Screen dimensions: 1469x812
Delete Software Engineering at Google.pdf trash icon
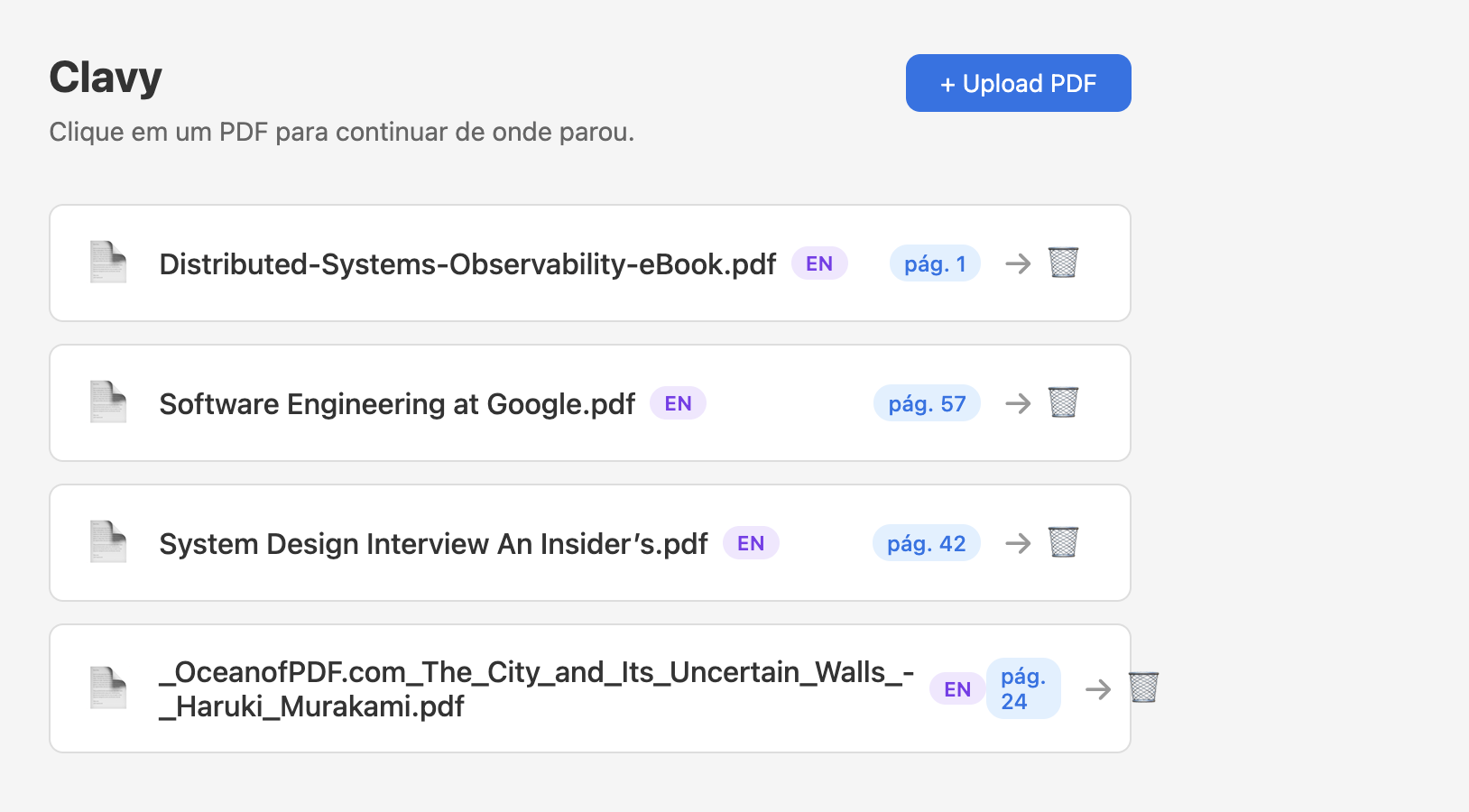coord(1063,402)
